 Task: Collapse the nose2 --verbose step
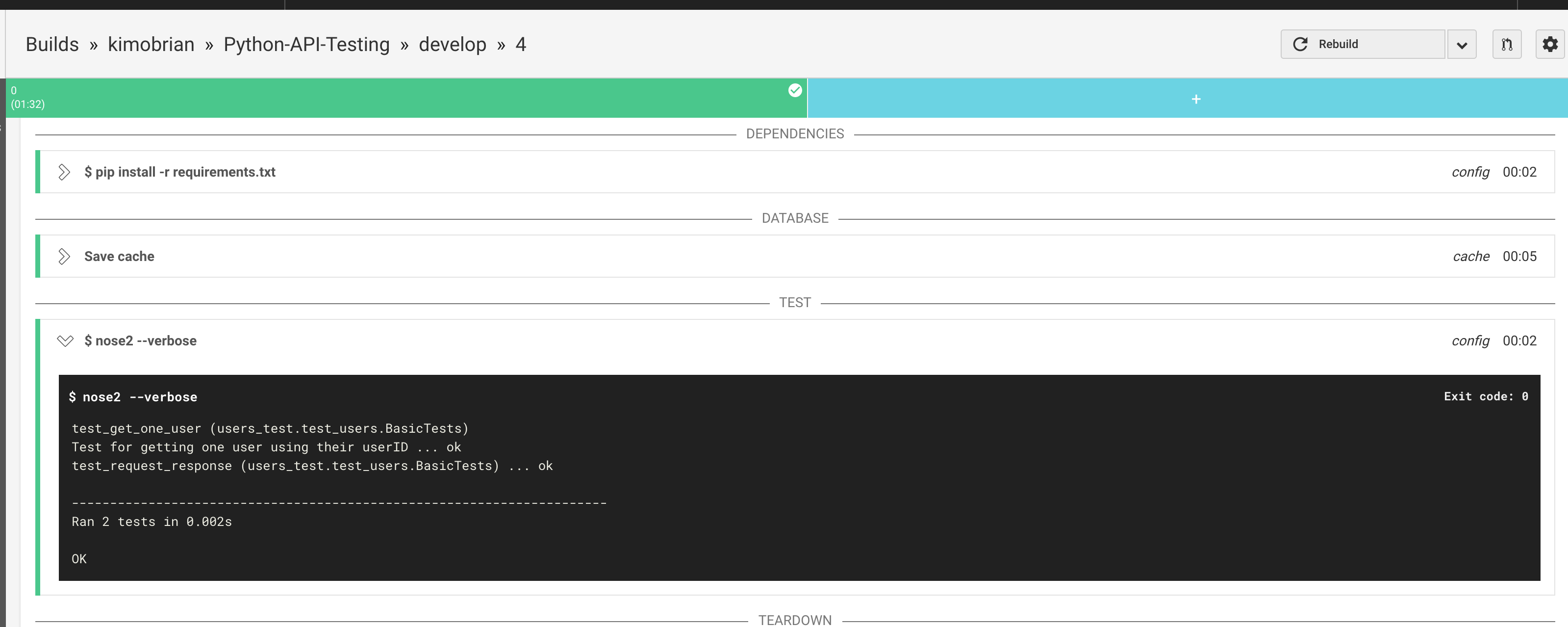[x=65, y=340]
